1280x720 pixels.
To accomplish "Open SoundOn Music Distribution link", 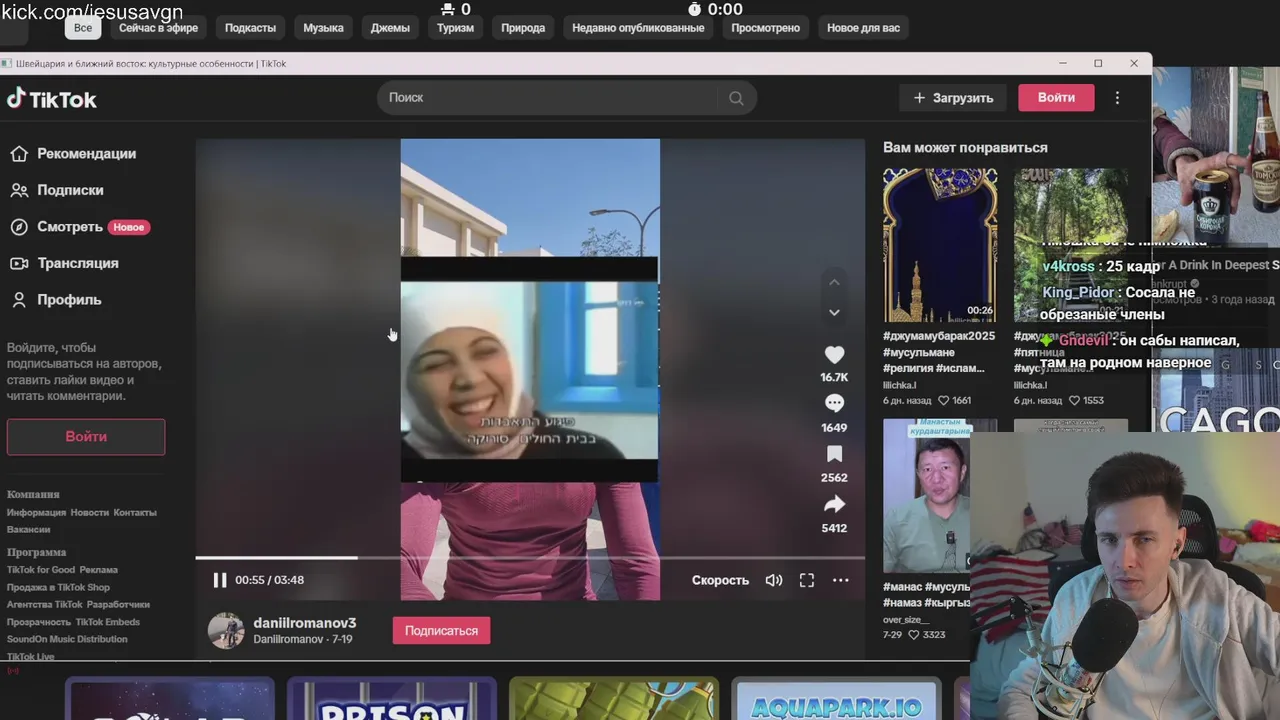I will 67,639.
